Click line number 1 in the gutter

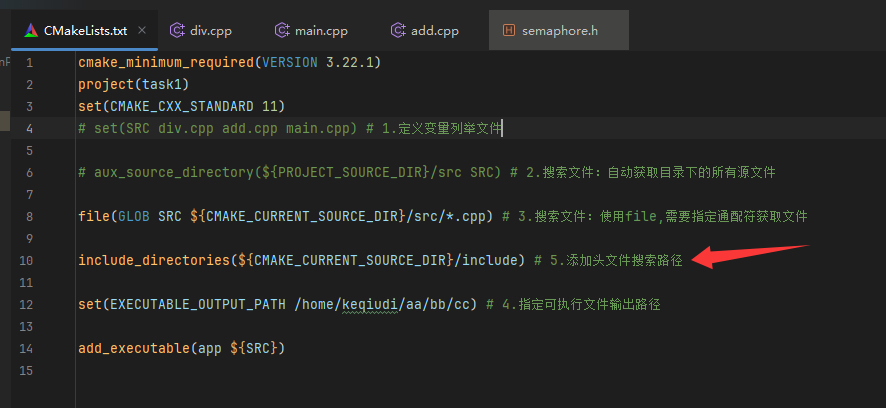(x=29, y=62)
